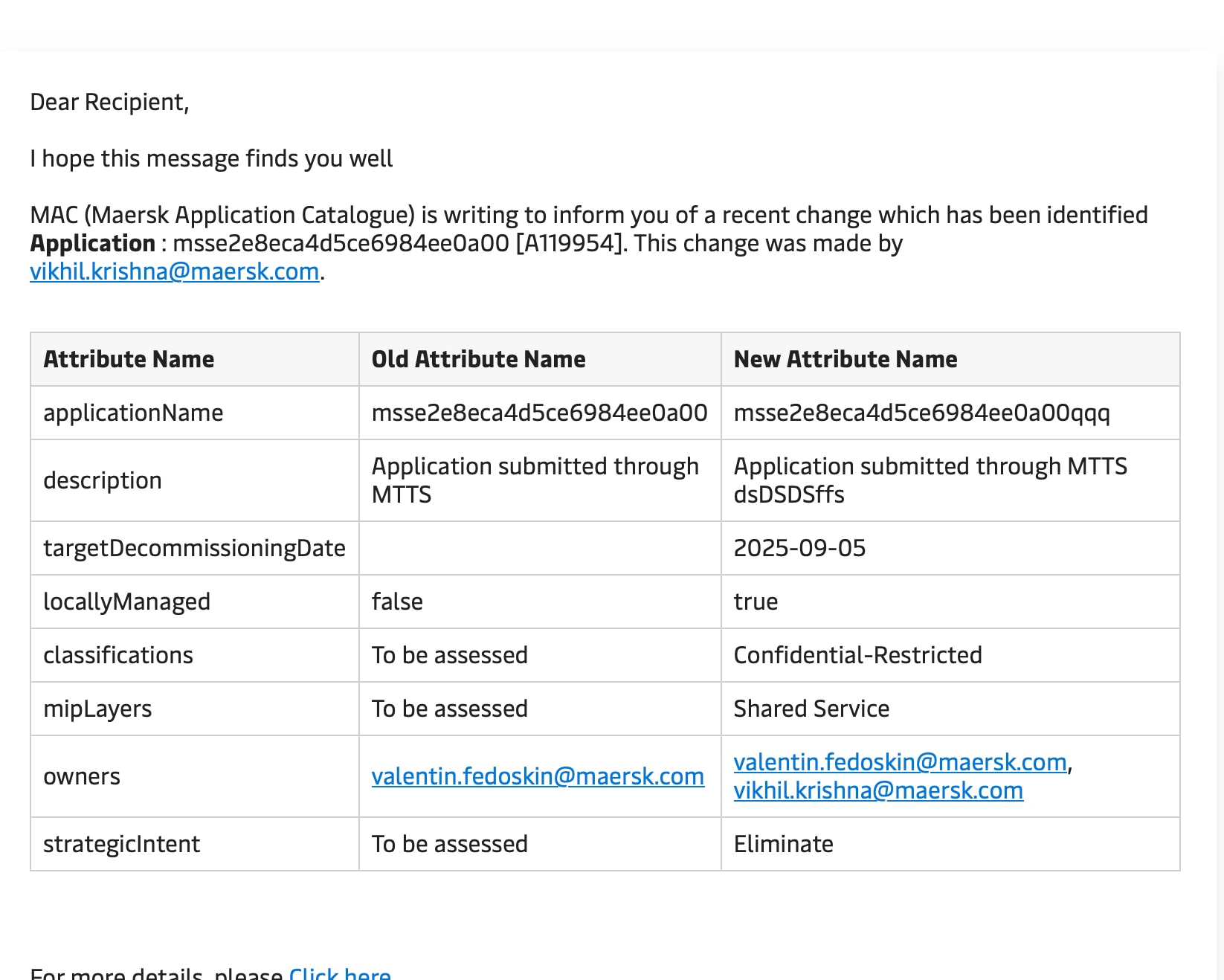Image resolution: width=1224 pixels, height=980 pixels.
Task: Open the vikhil.krishna@maersk.com link under the Application line
Action: (x=175, y=271)
